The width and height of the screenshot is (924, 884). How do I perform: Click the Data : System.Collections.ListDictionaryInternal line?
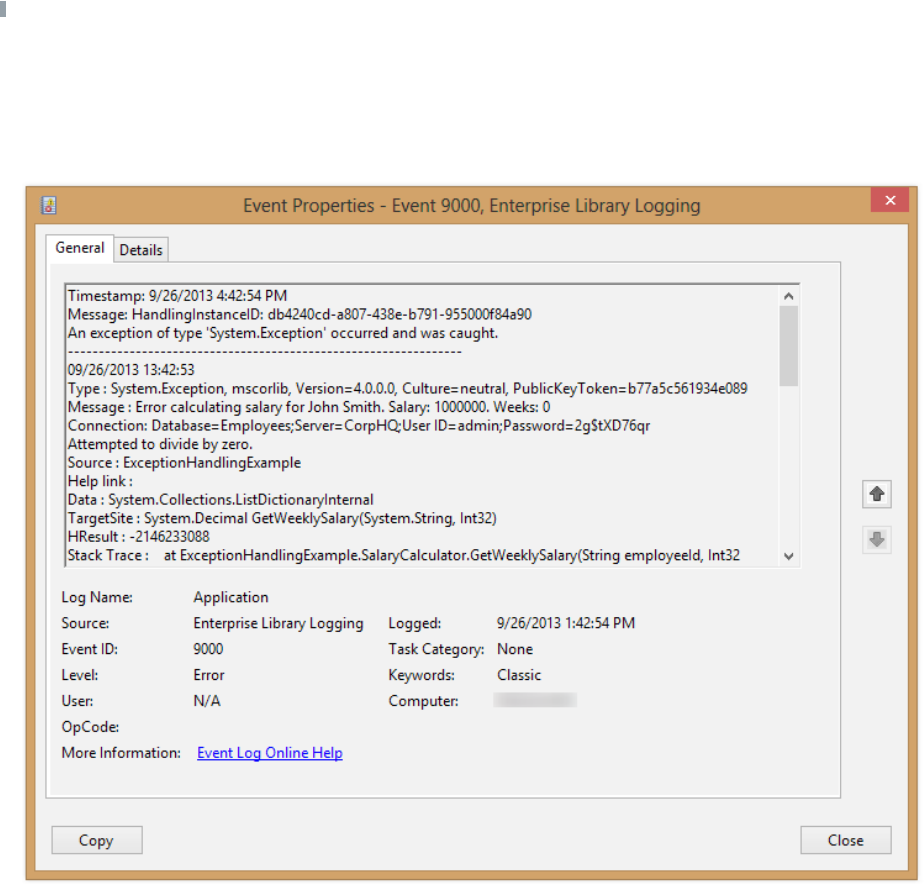pyautogui.click(x=220, y=500)
